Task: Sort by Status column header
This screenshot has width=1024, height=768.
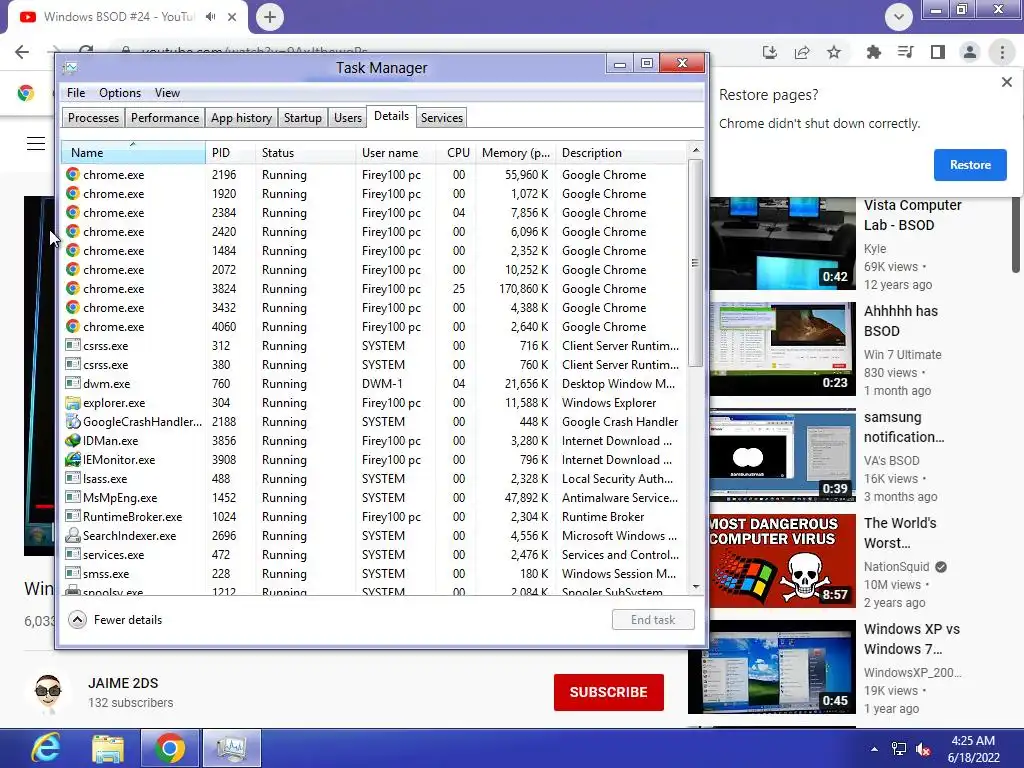Action: 305,153
